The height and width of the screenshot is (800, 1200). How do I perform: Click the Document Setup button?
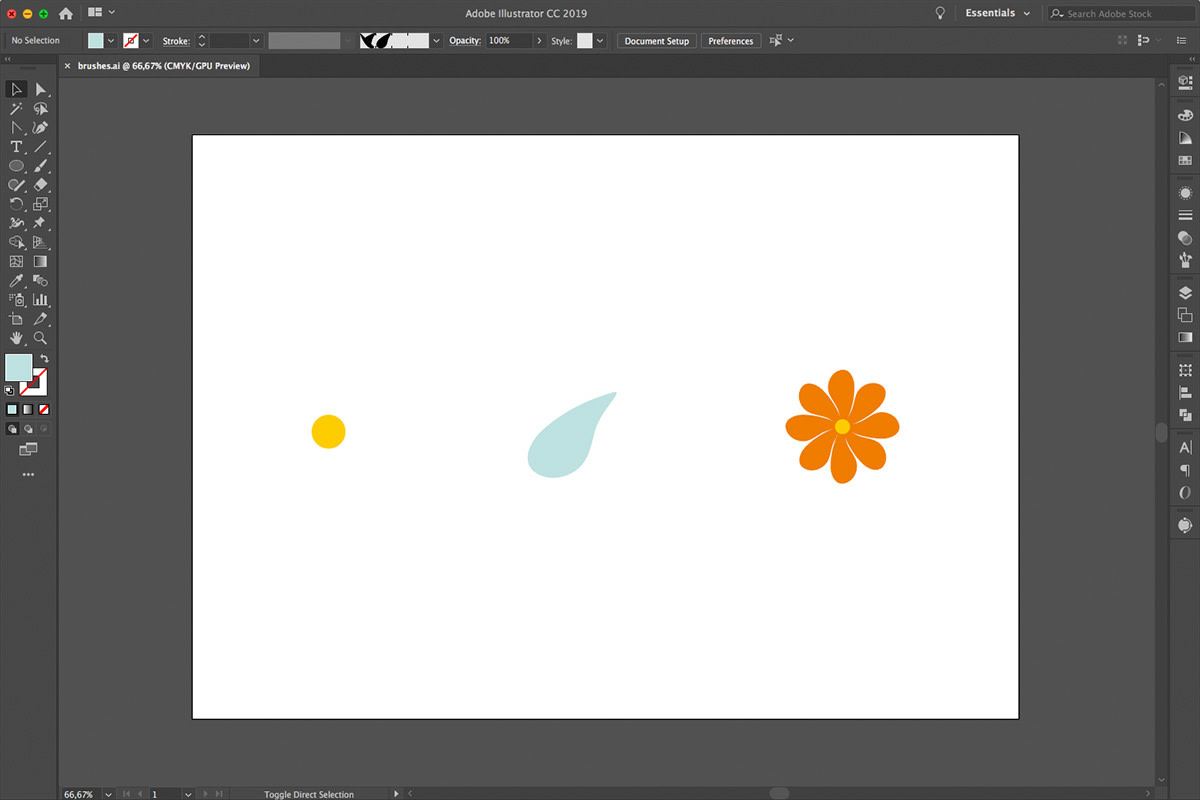pyautogui.click(x=657, y=41)
